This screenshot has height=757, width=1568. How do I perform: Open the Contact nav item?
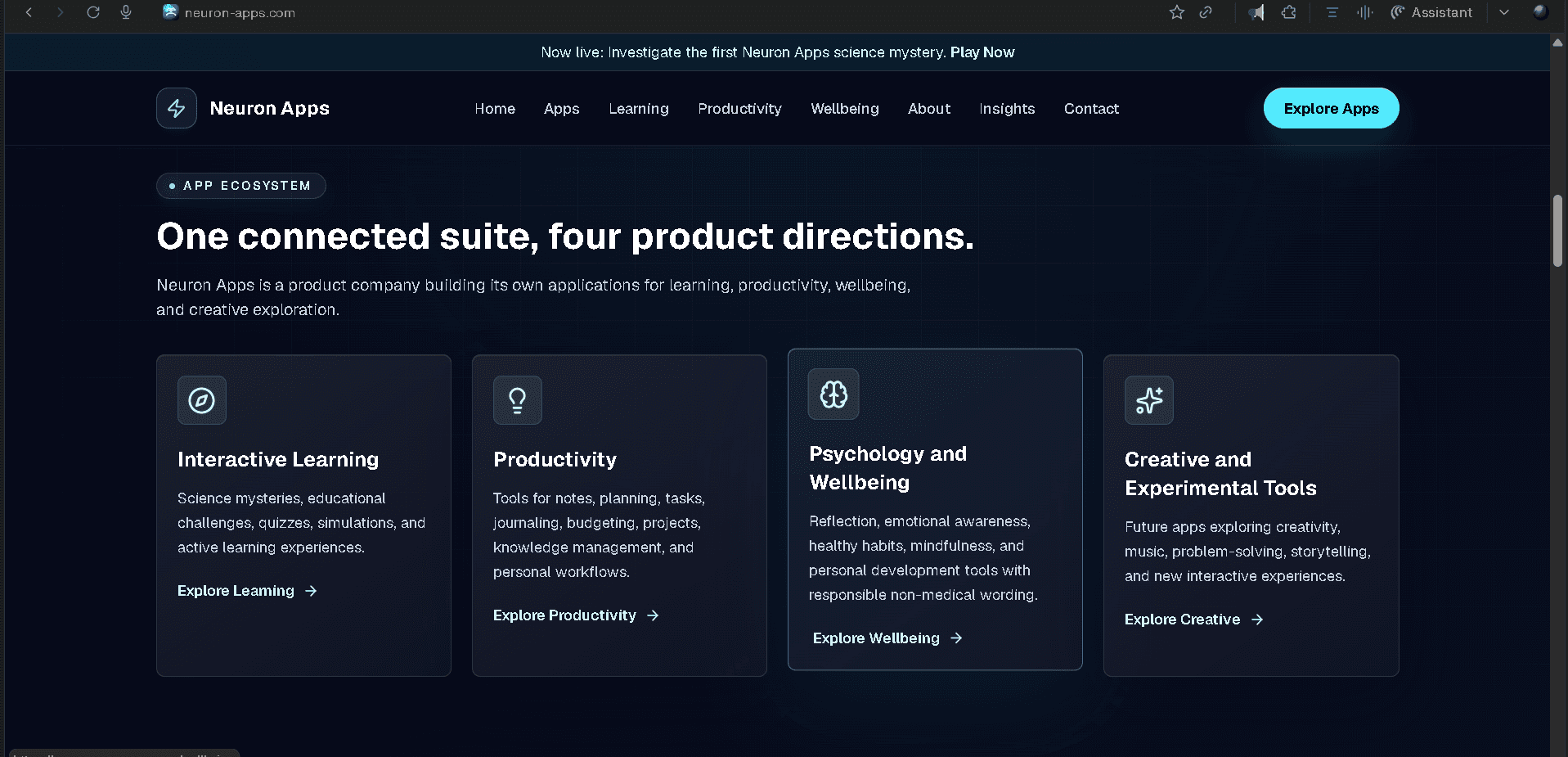[x=1091, y=108]
